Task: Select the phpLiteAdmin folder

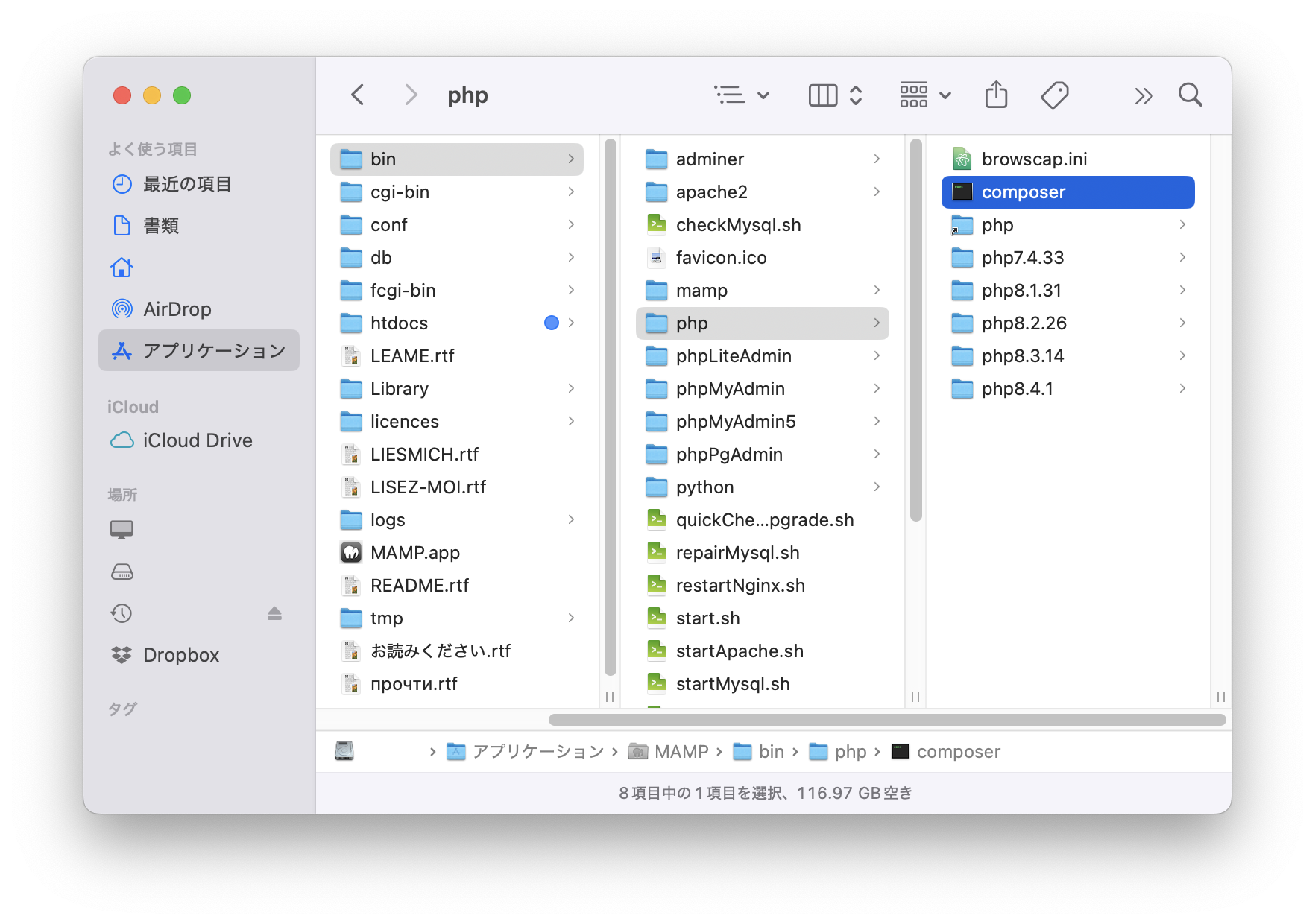Action: pos(762,355)
